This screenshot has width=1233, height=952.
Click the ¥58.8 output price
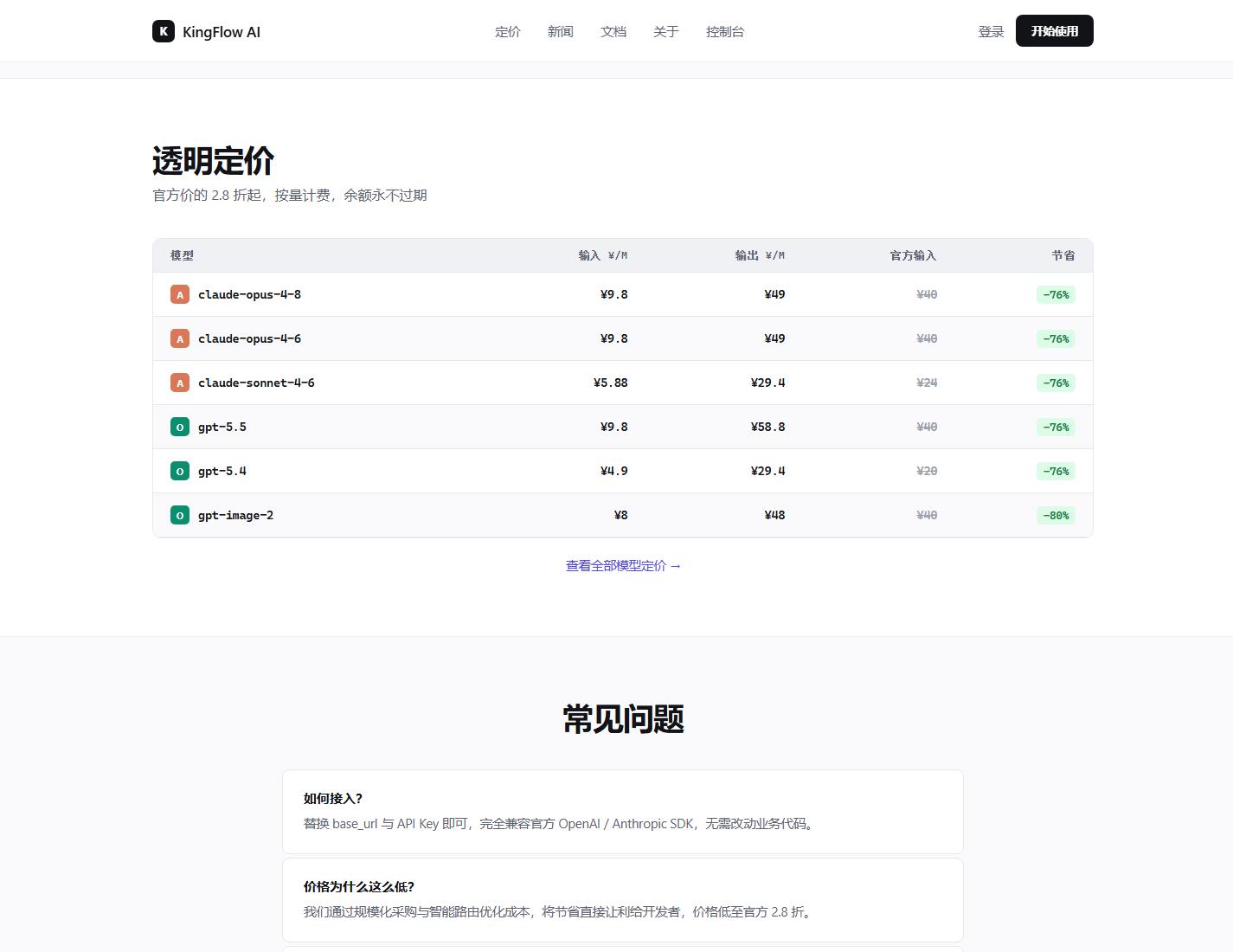point(768,427)
